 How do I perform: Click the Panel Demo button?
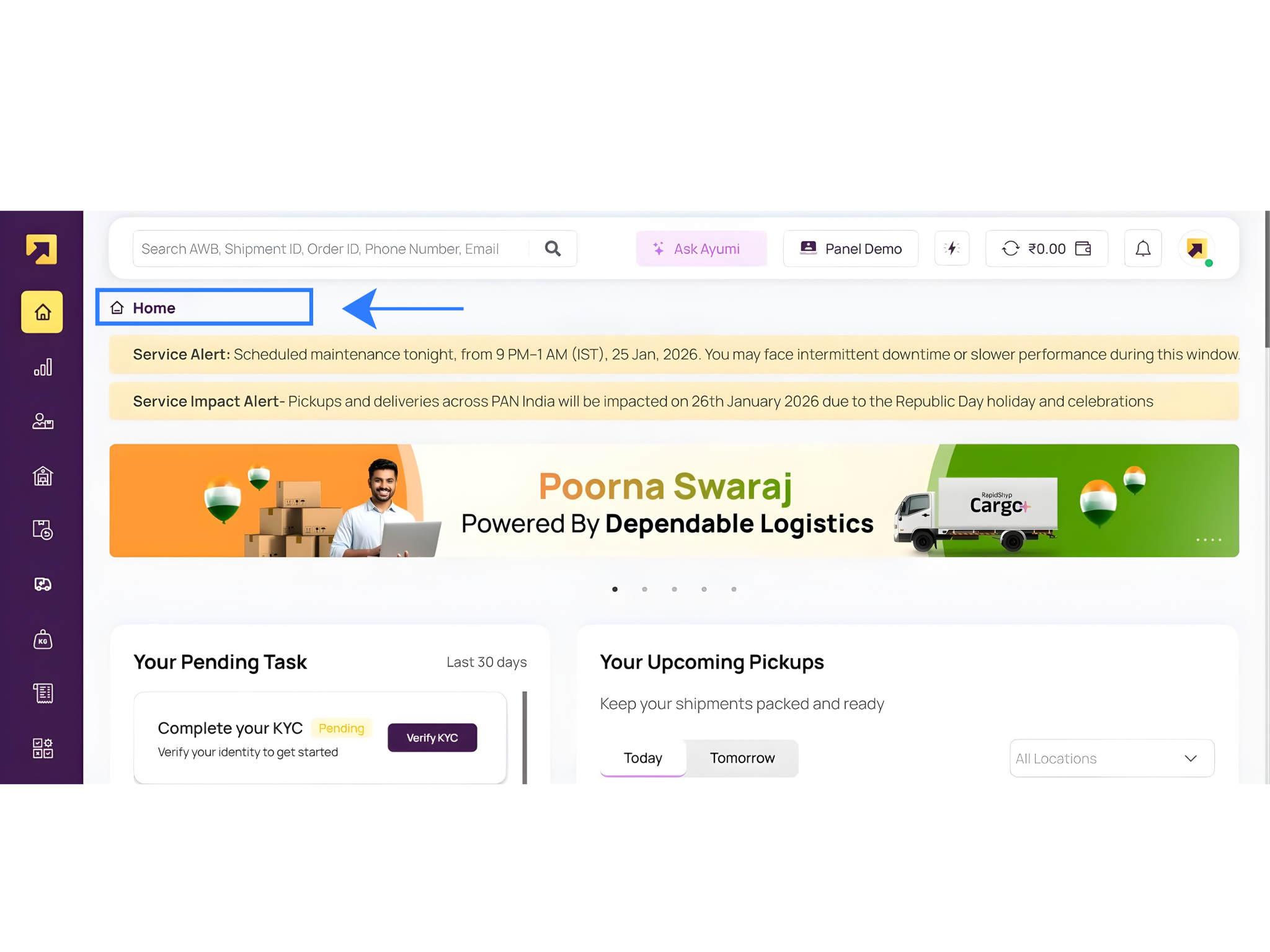(x=851, y=249)
